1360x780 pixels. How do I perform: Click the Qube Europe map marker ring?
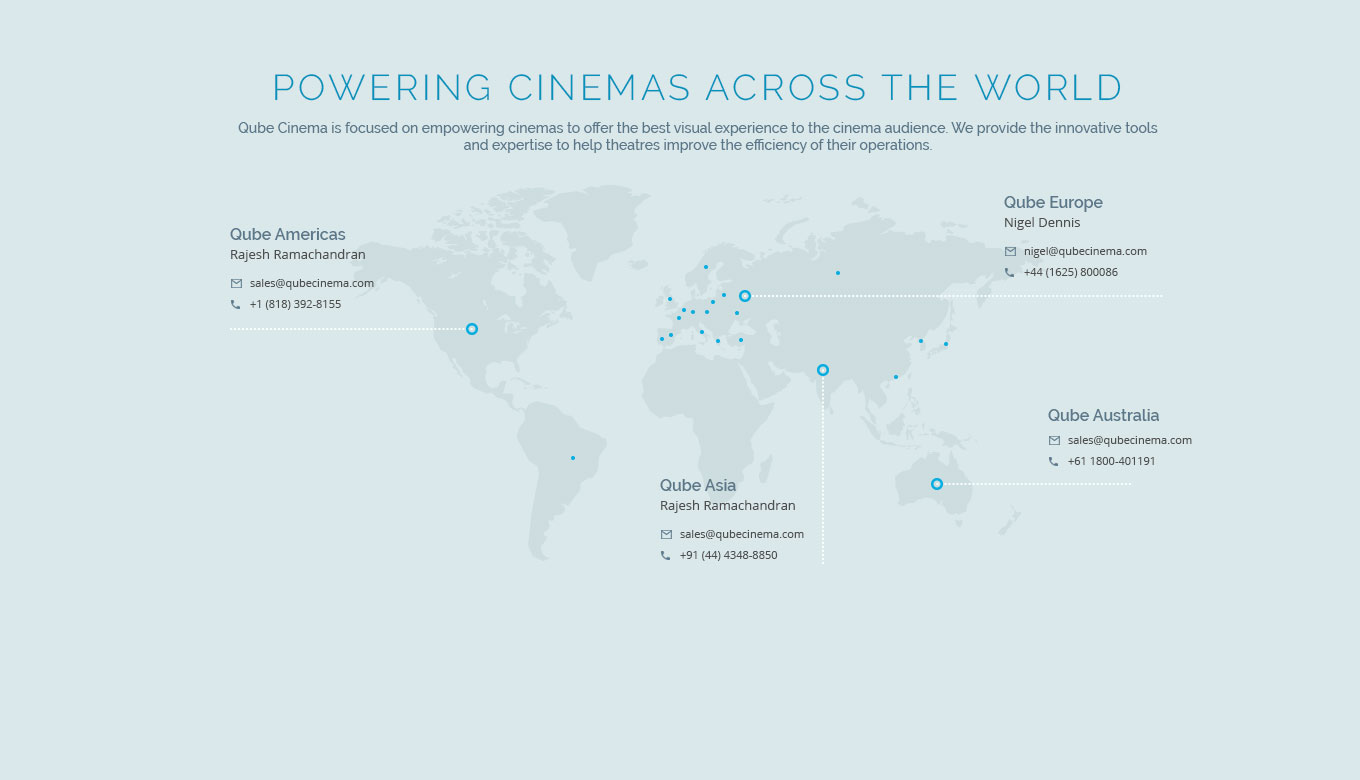click(x=745, y=296)
